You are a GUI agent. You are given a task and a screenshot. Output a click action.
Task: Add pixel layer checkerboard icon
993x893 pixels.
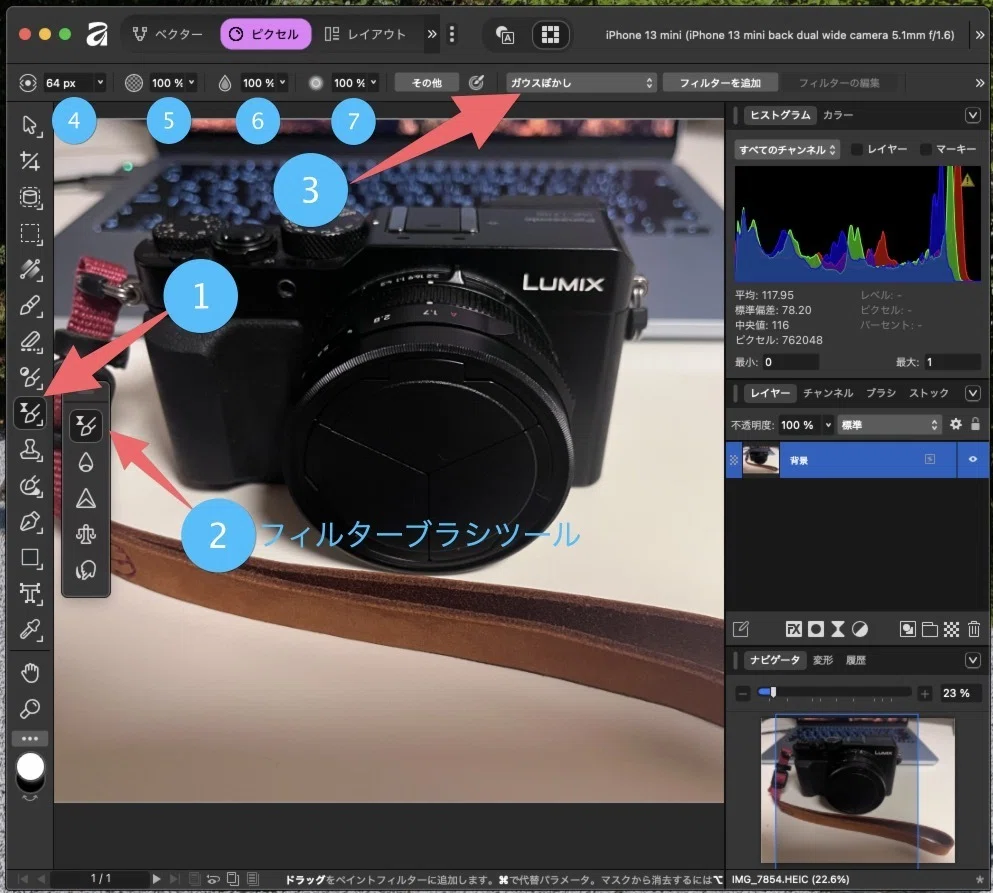pyautogui.click(x=951, y=629)
